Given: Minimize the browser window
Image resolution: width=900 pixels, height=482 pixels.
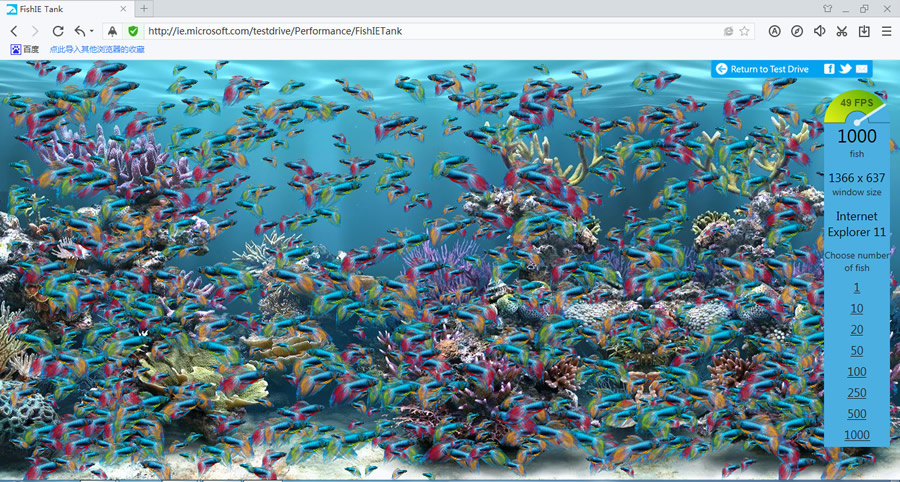Looking at the screenshot, I should click(x=845, y=10).
